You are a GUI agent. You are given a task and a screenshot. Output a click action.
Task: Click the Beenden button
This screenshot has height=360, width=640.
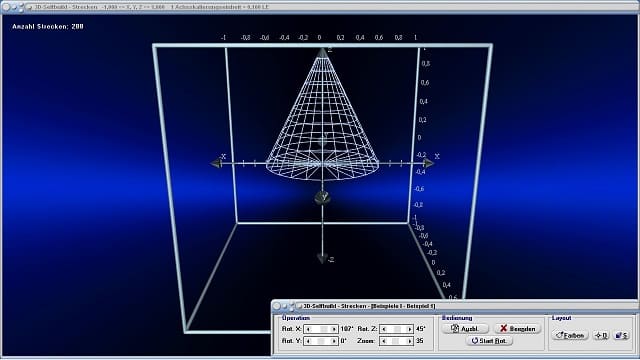[518, 329]
